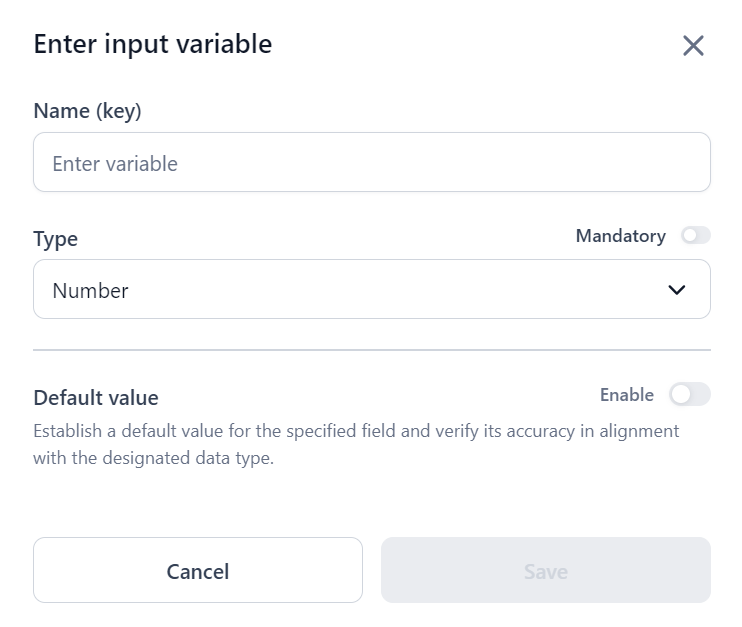Click the Enter input variable title

coord(152,44)
